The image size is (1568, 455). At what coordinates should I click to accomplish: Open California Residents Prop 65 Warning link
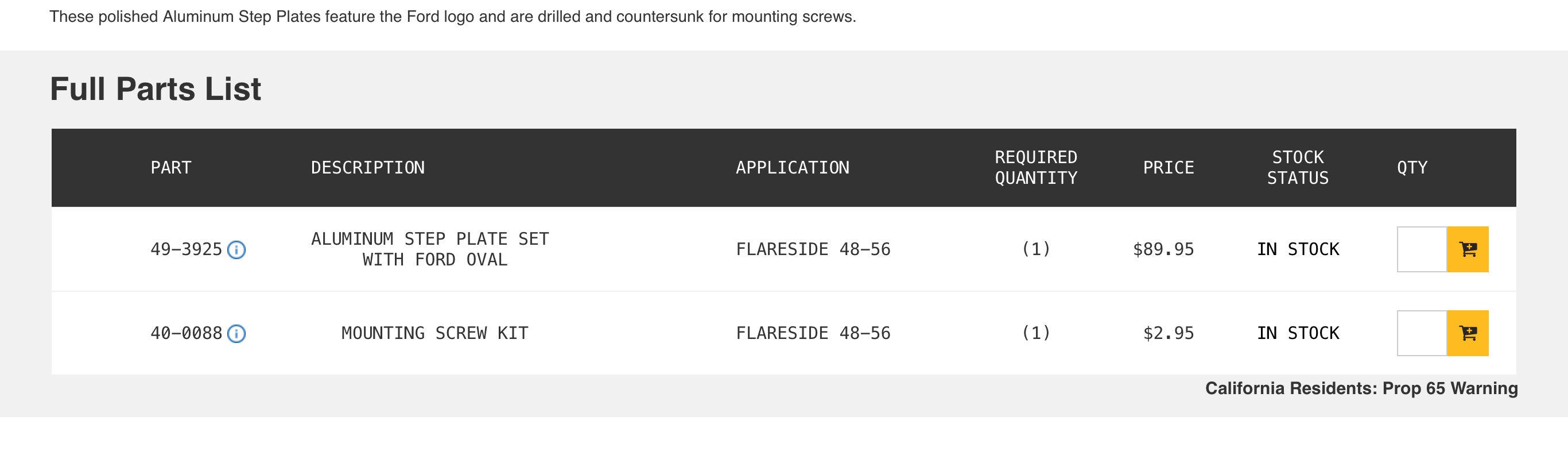tap(1361, 388)
